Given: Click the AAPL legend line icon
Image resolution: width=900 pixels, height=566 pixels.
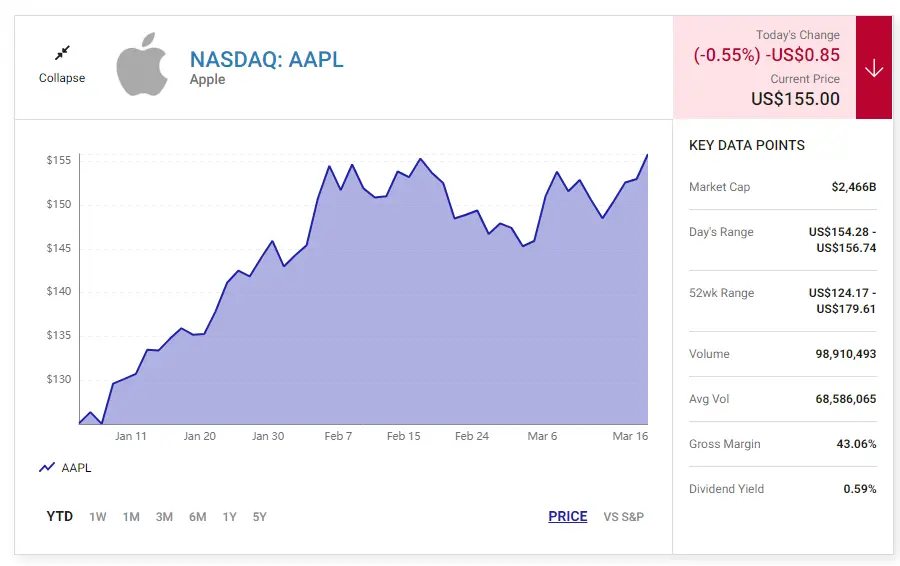Looking at the screenshot, I should (x=47, y=467).
